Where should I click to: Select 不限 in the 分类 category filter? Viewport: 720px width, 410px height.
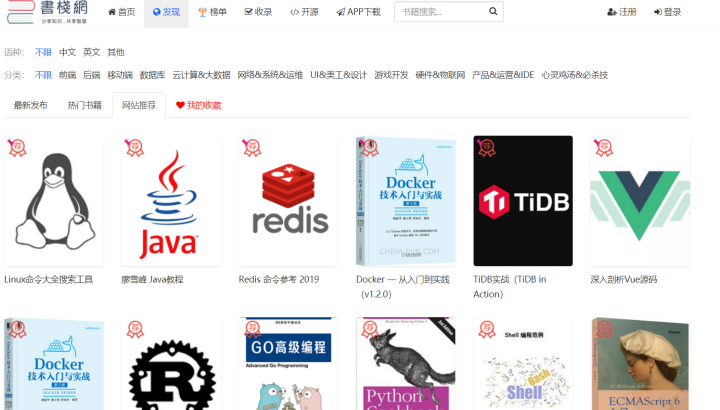pyautogui.click(x=43, y=75)
